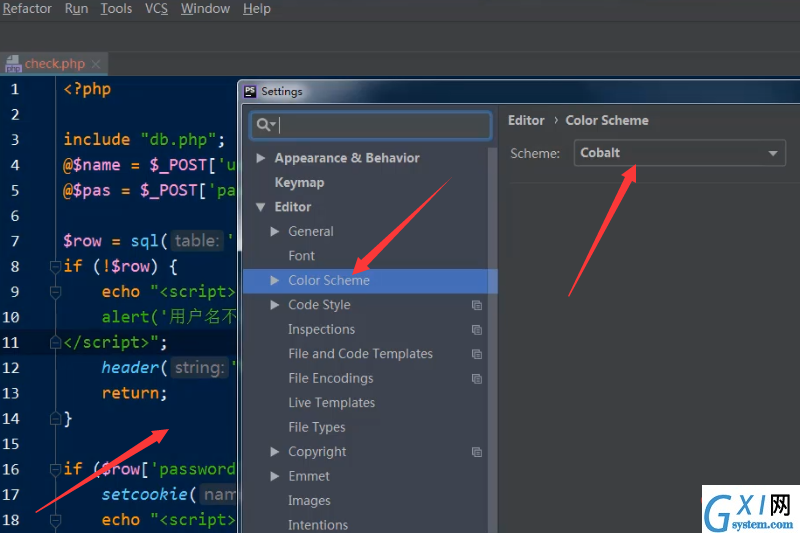Open Font settings
Image resolution: width=800 pixels, height=533 pixels.
301,256
